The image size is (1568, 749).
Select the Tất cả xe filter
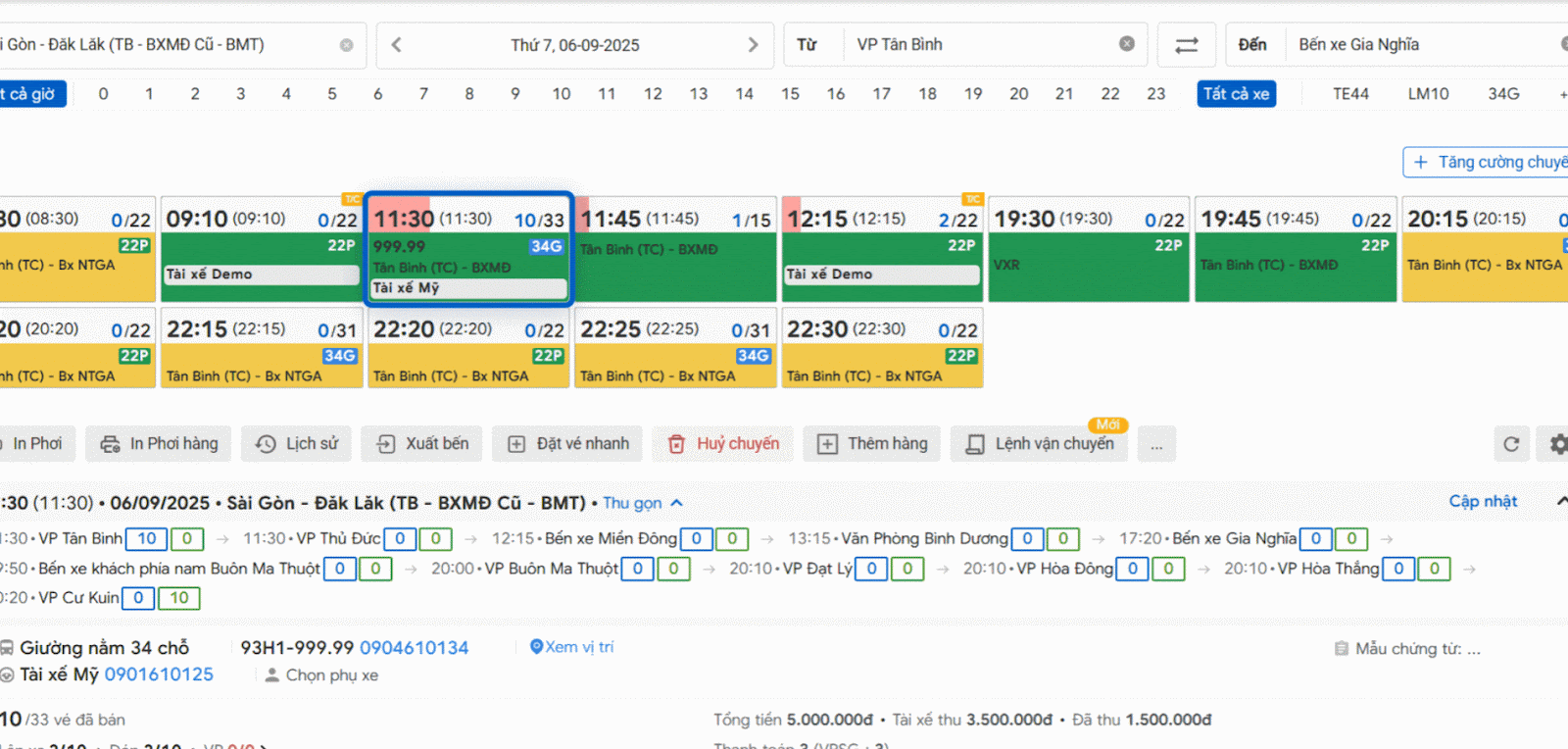1236,94
